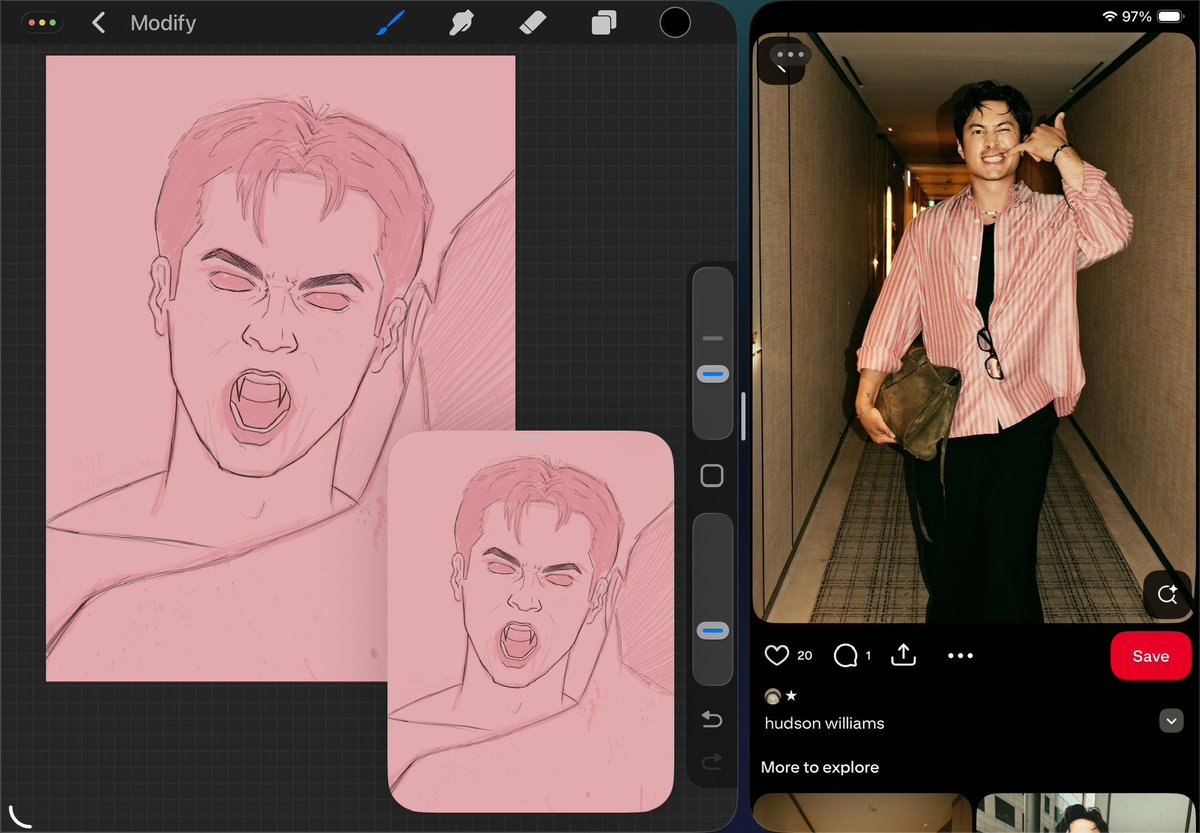Click the "hudson williams" pin title
This screenshot has width=1200, height=833.
coord(824,723)
